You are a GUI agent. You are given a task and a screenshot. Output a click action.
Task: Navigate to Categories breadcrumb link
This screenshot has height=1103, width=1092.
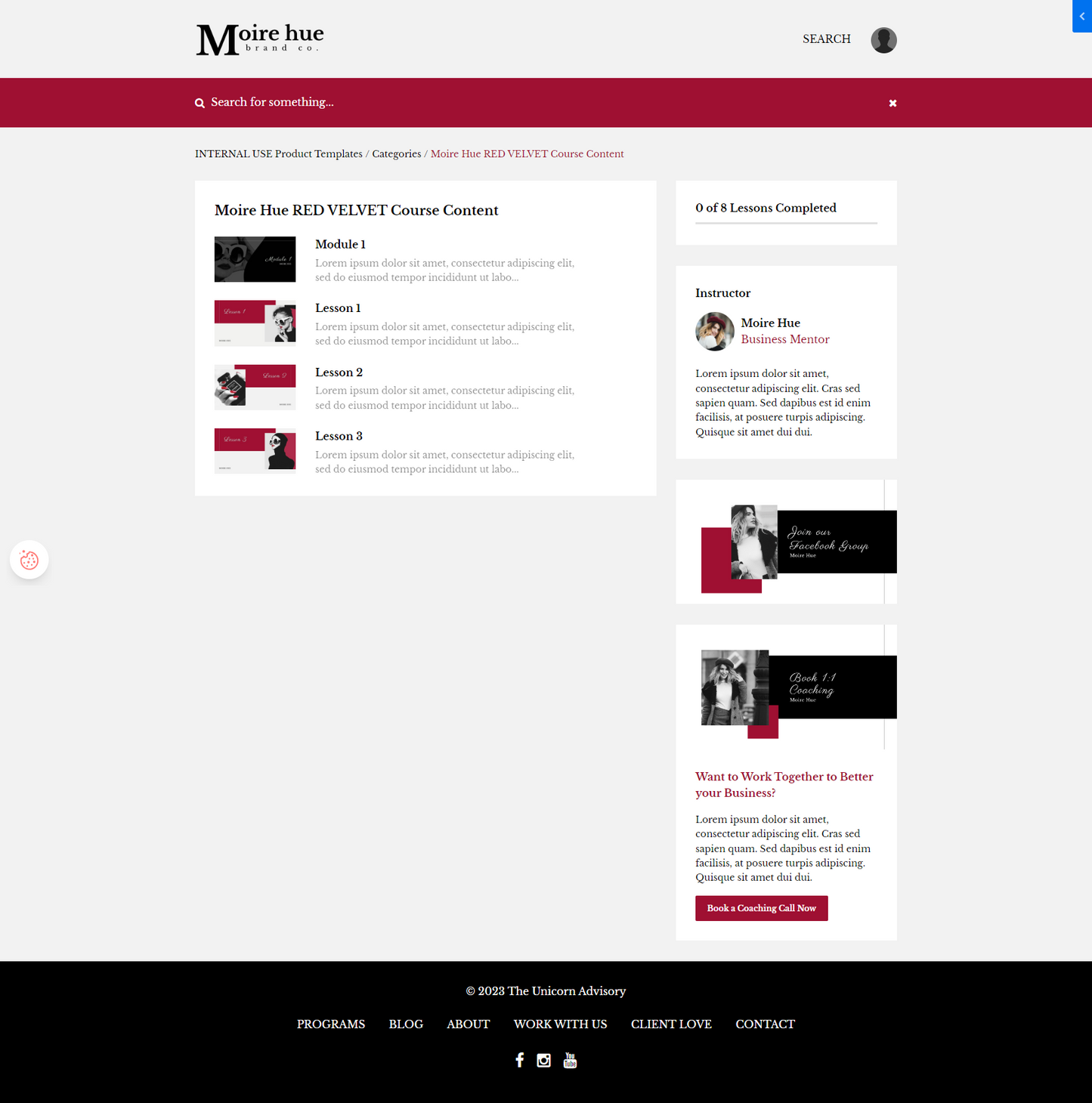(396, 154)
